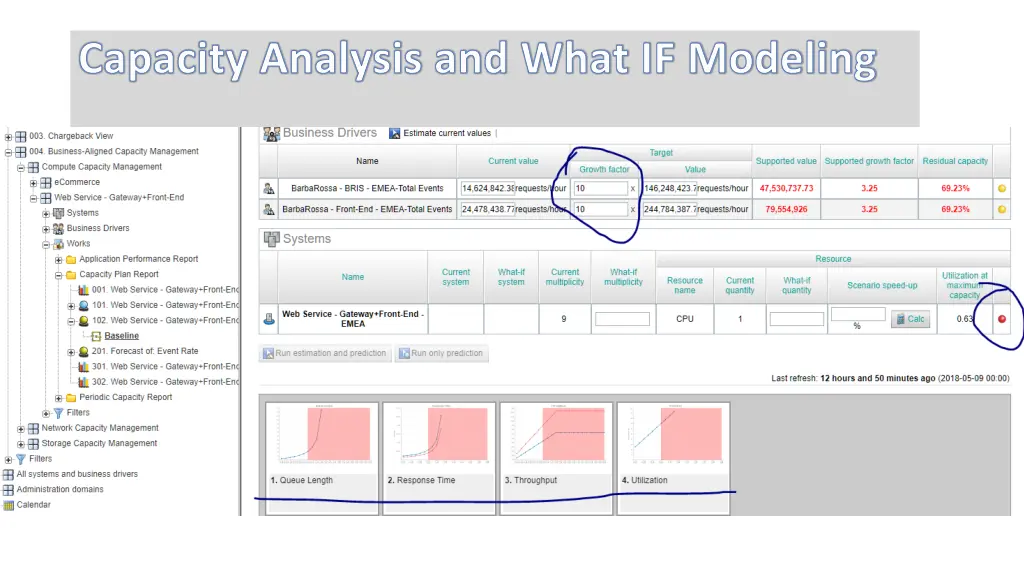Click the Scenario speed-up percent field
Image resolution: width=1024 pixels, height=576 pixels.
(x=857, y=314)
